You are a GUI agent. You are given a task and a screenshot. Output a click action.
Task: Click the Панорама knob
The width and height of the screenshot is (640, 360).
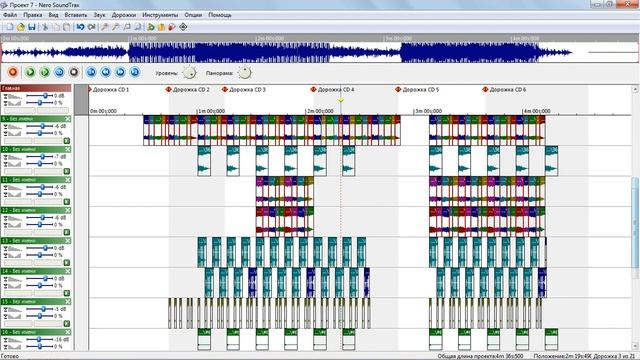pos(244,73)
